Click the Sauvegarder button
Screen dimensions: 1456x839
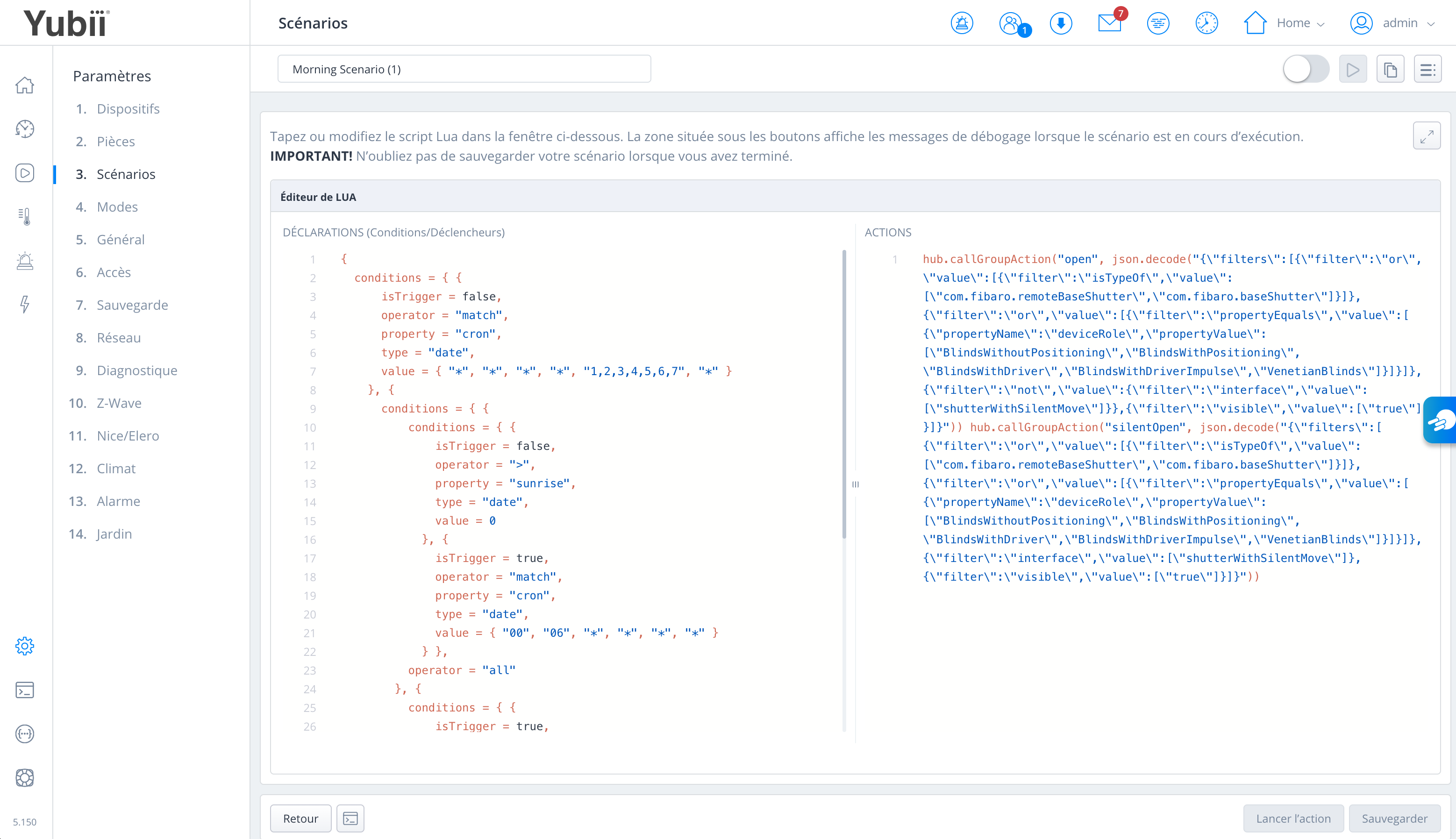point(1394,818)
